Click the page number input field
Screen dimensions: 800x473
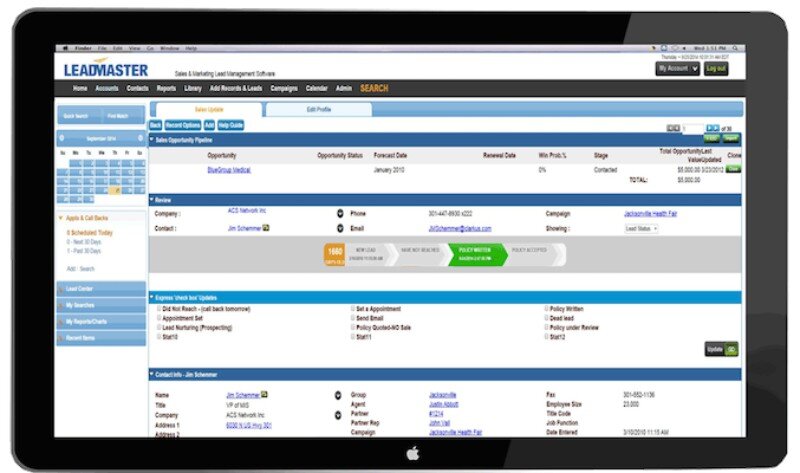tap(694, 128)
